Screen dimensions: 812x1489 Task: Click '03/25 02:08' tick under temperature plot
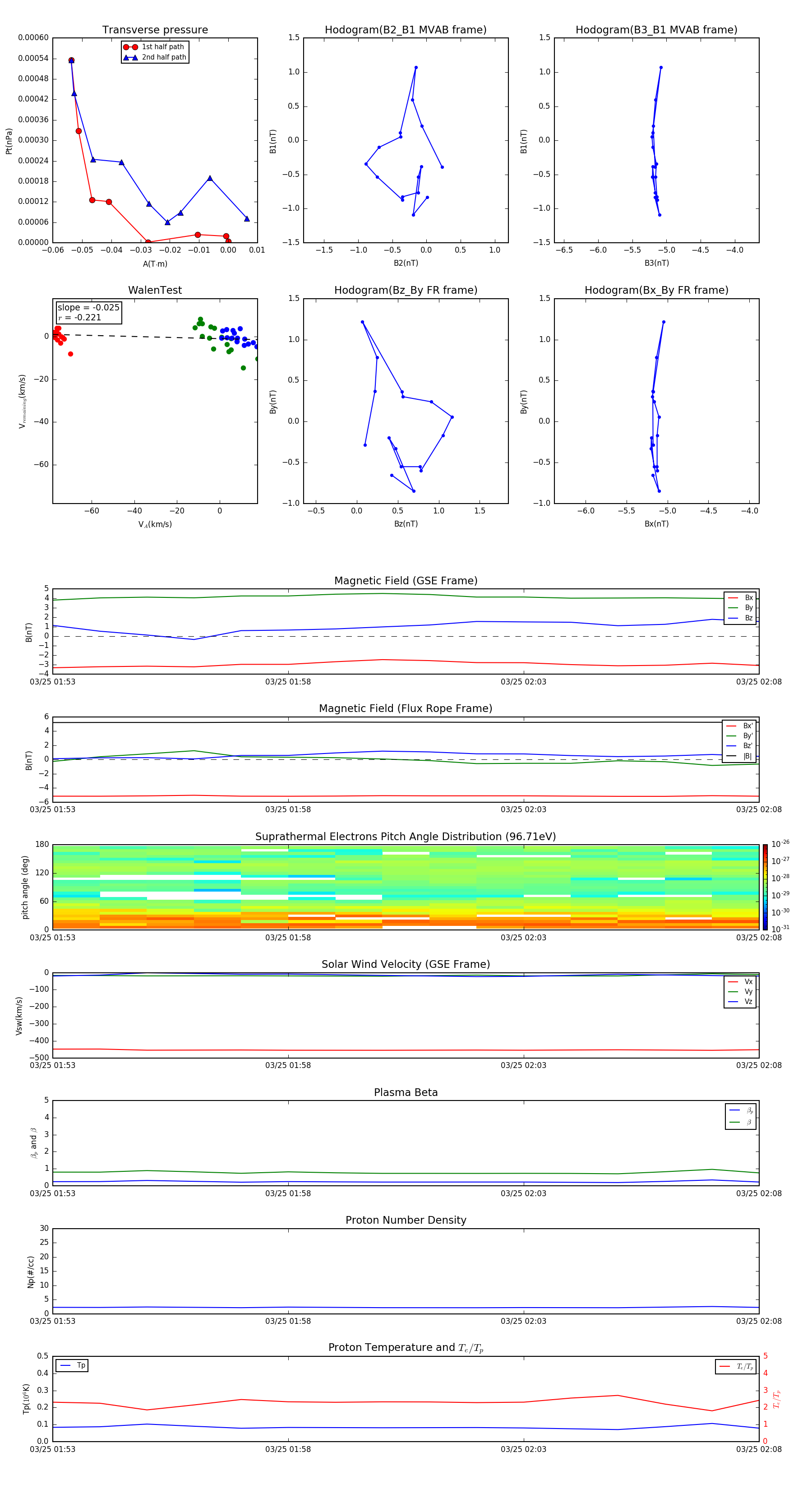pyautogui.click(x=759, y=1449)
